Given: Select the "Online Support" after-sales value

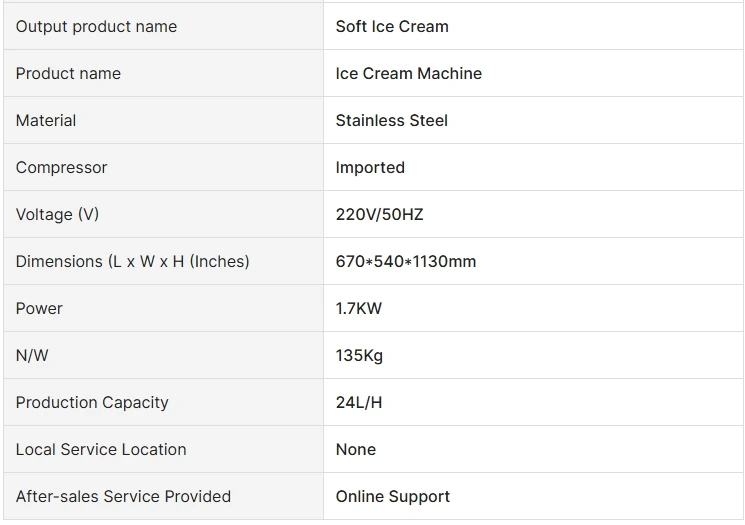Looking at the screenshot, I should coord(392,497).
